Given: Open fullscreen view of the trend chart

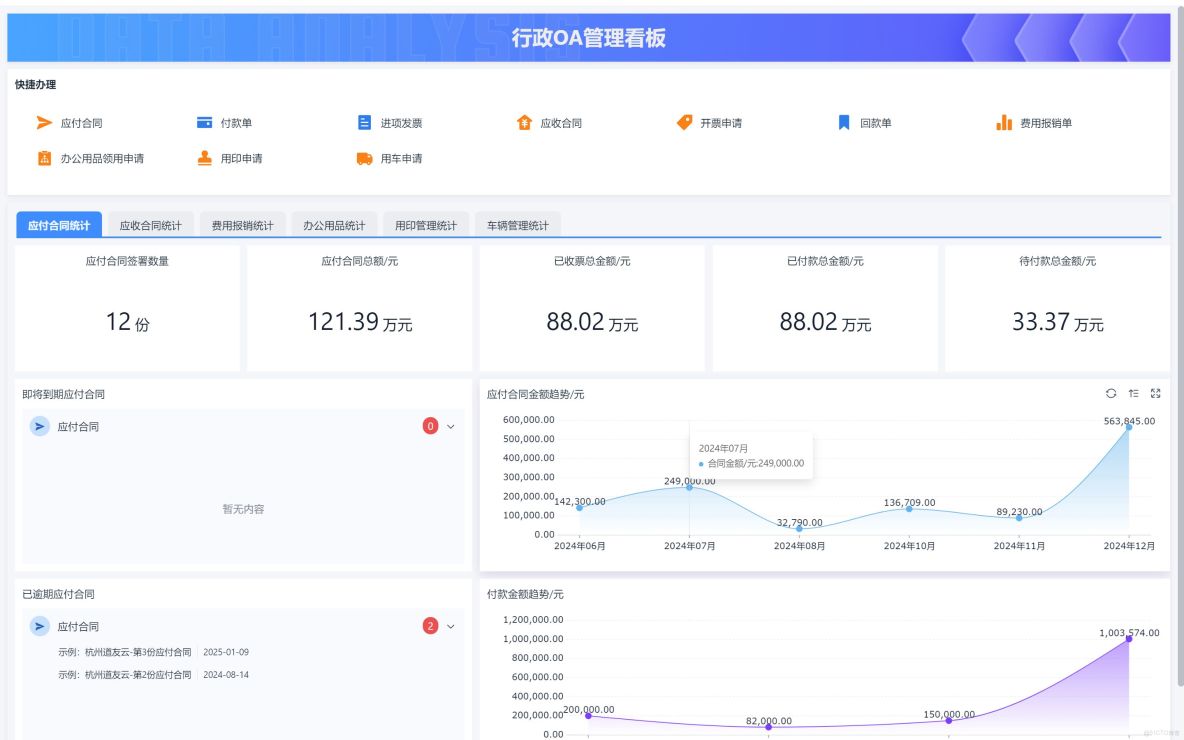Looking at the screenshot, I should (x=1156, y=393).
